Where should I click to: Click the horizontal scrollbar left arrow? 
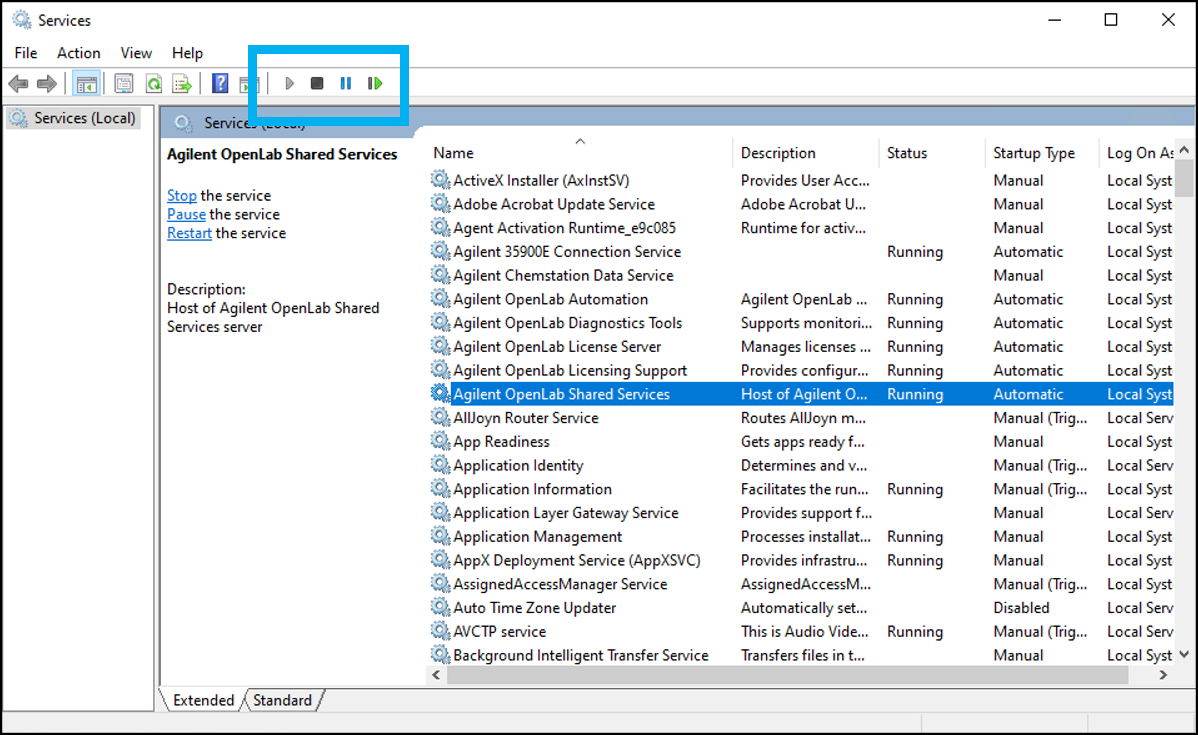click(x=436, y=675)
